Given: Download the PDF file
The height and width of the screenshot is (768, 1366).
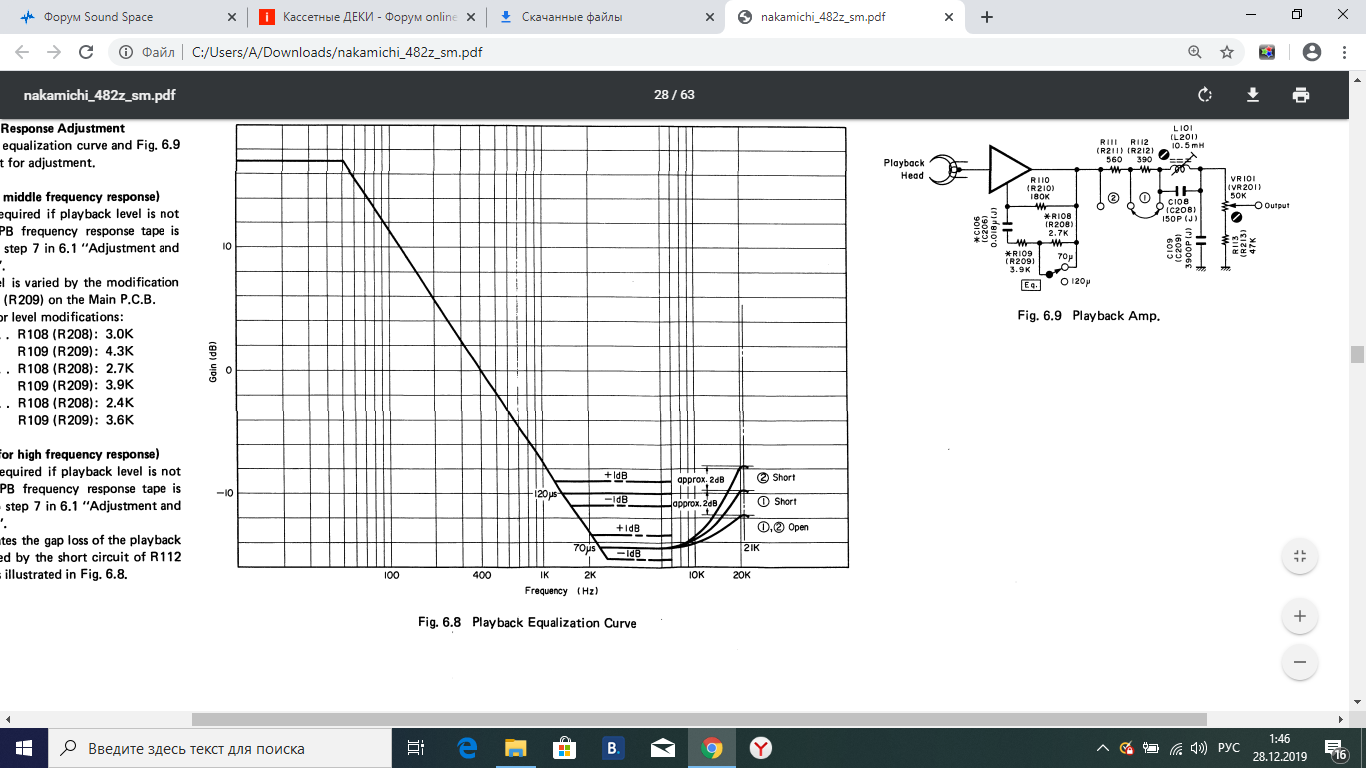Looking at the screenshot, I should (1252, 95).
